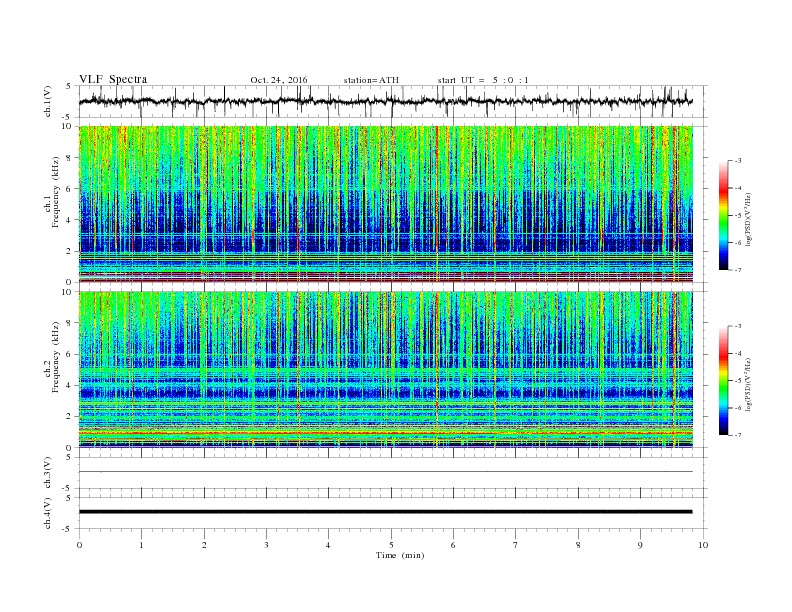This screenshot has height=612, width=792.
Task: Click the ch.1 spectrogram color scale bar
Action: (723, 215)
